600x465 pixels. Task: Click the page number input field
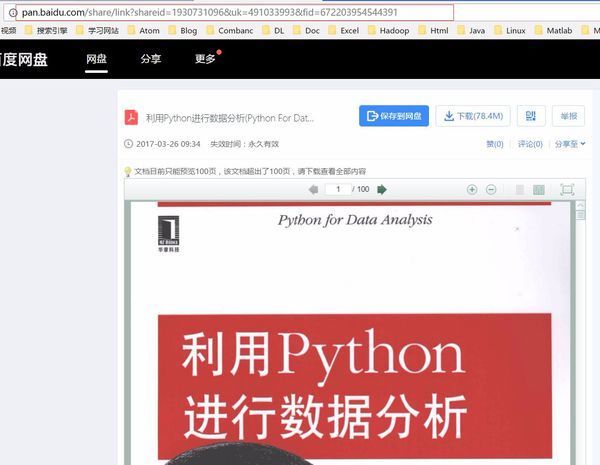coord(338,189)
